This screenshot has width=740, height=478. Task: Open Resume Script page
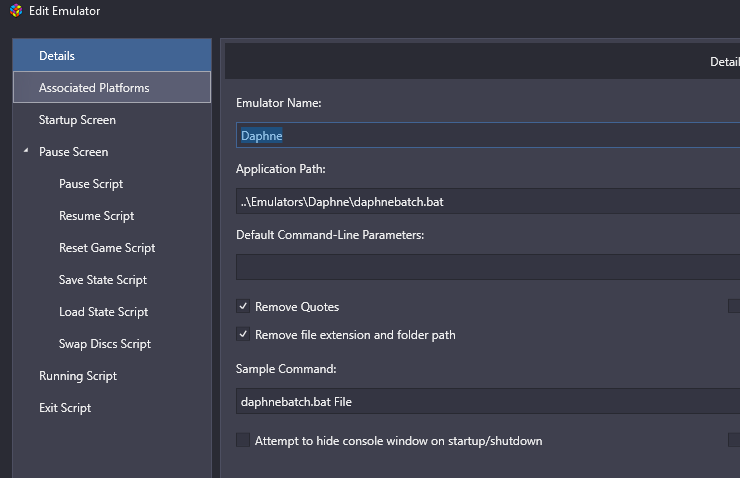112,216
